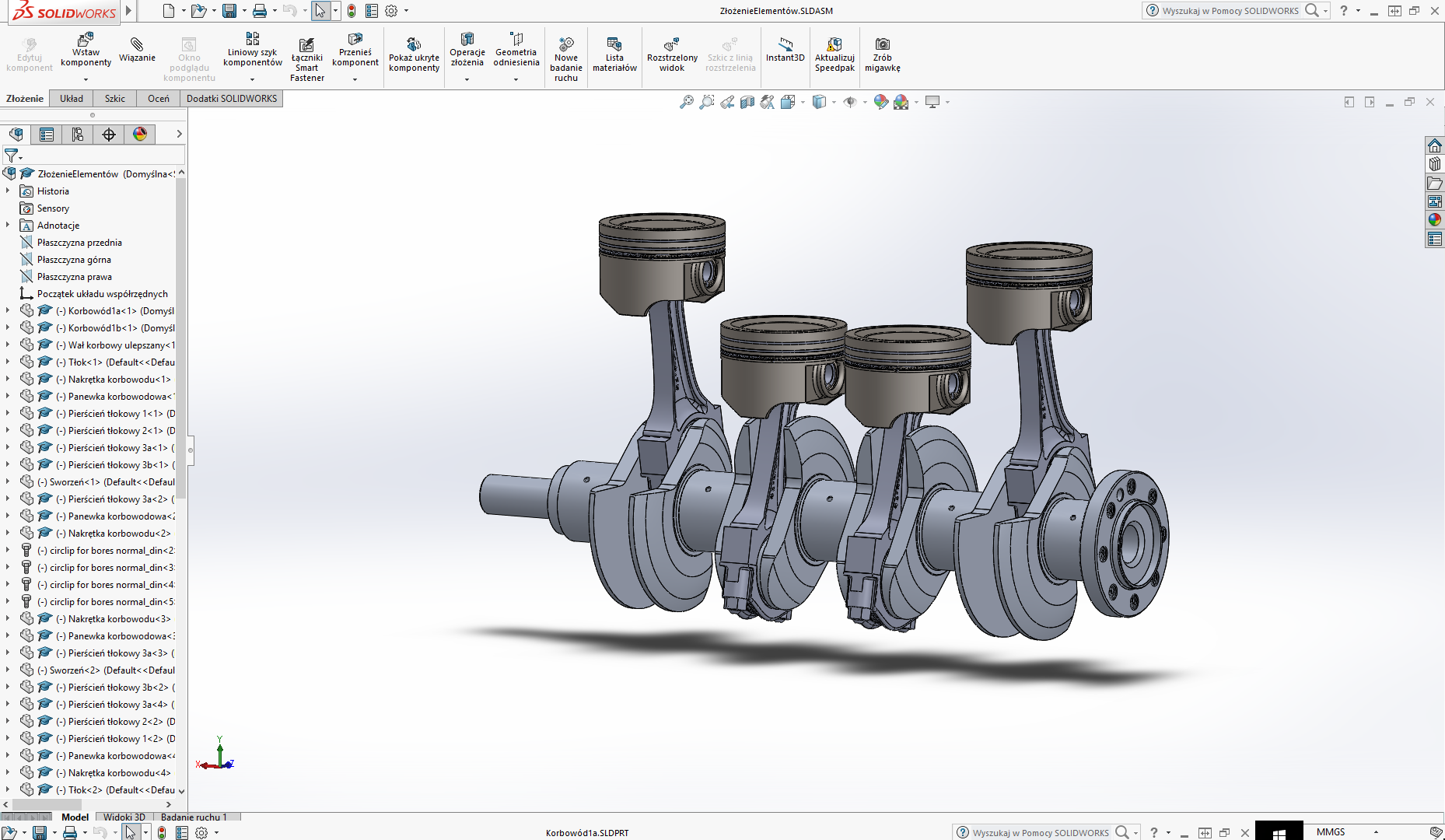Screen dimensions: 1445x840
Task: Open Apply scene icon
Action: coord(901,102)
